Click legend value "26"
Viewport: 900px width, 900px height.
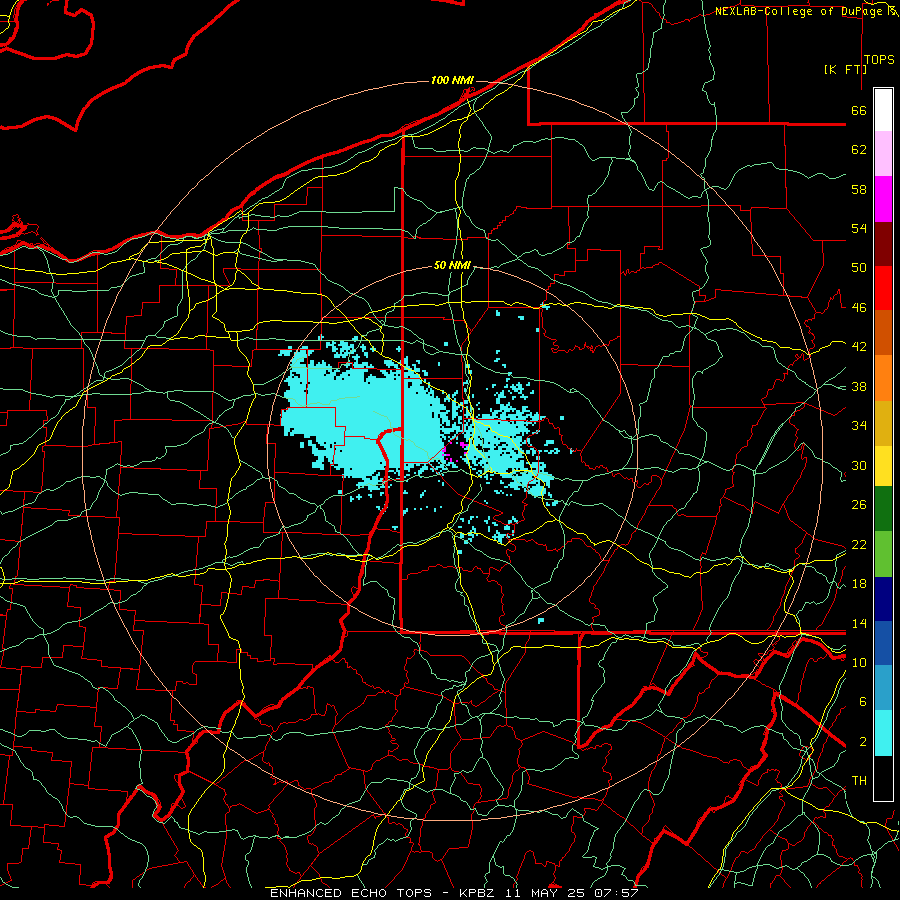[x=859, y=505]
